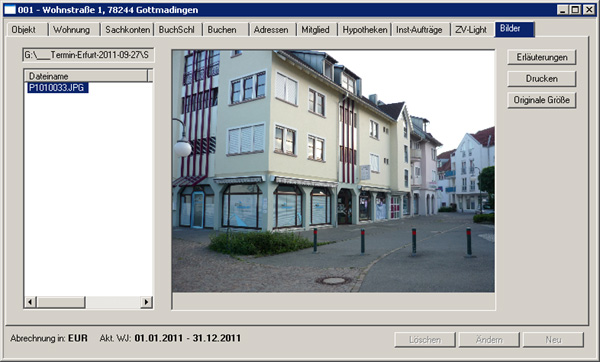
Task: Click the Löschen button
Action: click(x=425, y=340)
